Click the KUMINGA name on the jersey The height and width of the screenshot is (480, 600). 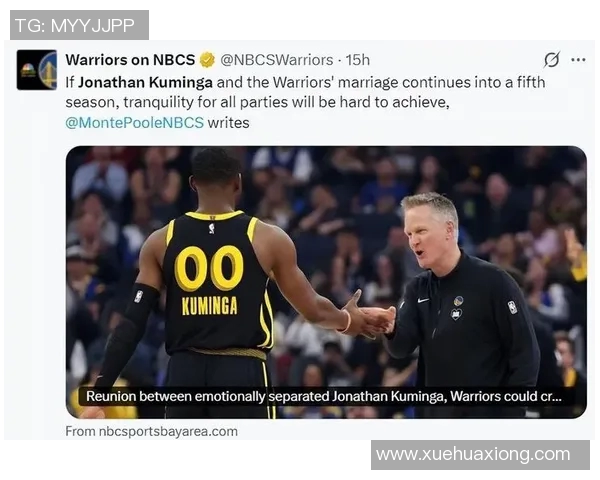[209, 306]
